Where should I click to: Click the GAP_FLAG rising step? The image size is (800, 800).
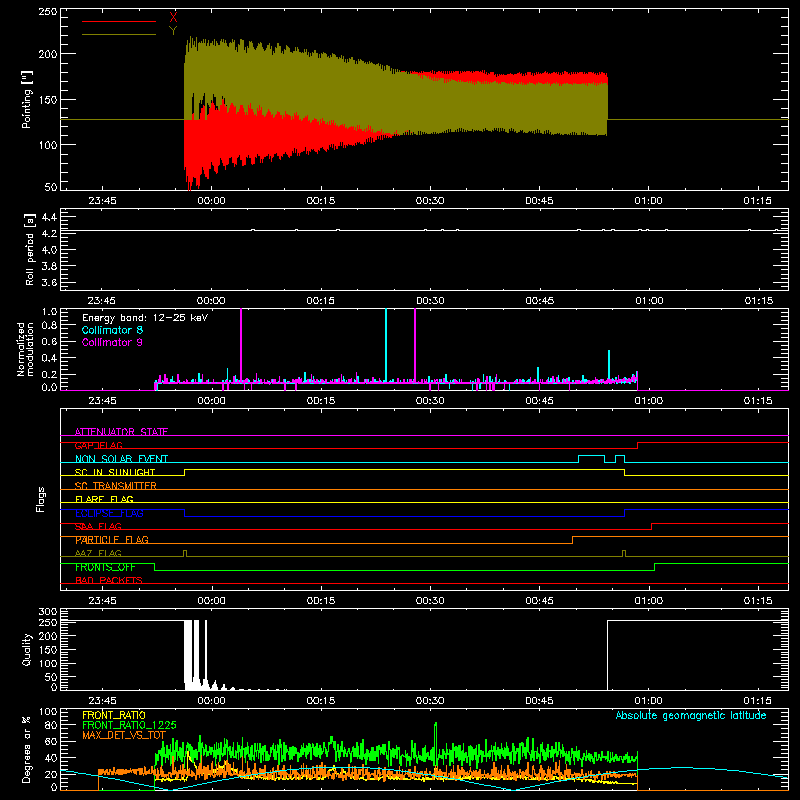click(x=638, y=445)
